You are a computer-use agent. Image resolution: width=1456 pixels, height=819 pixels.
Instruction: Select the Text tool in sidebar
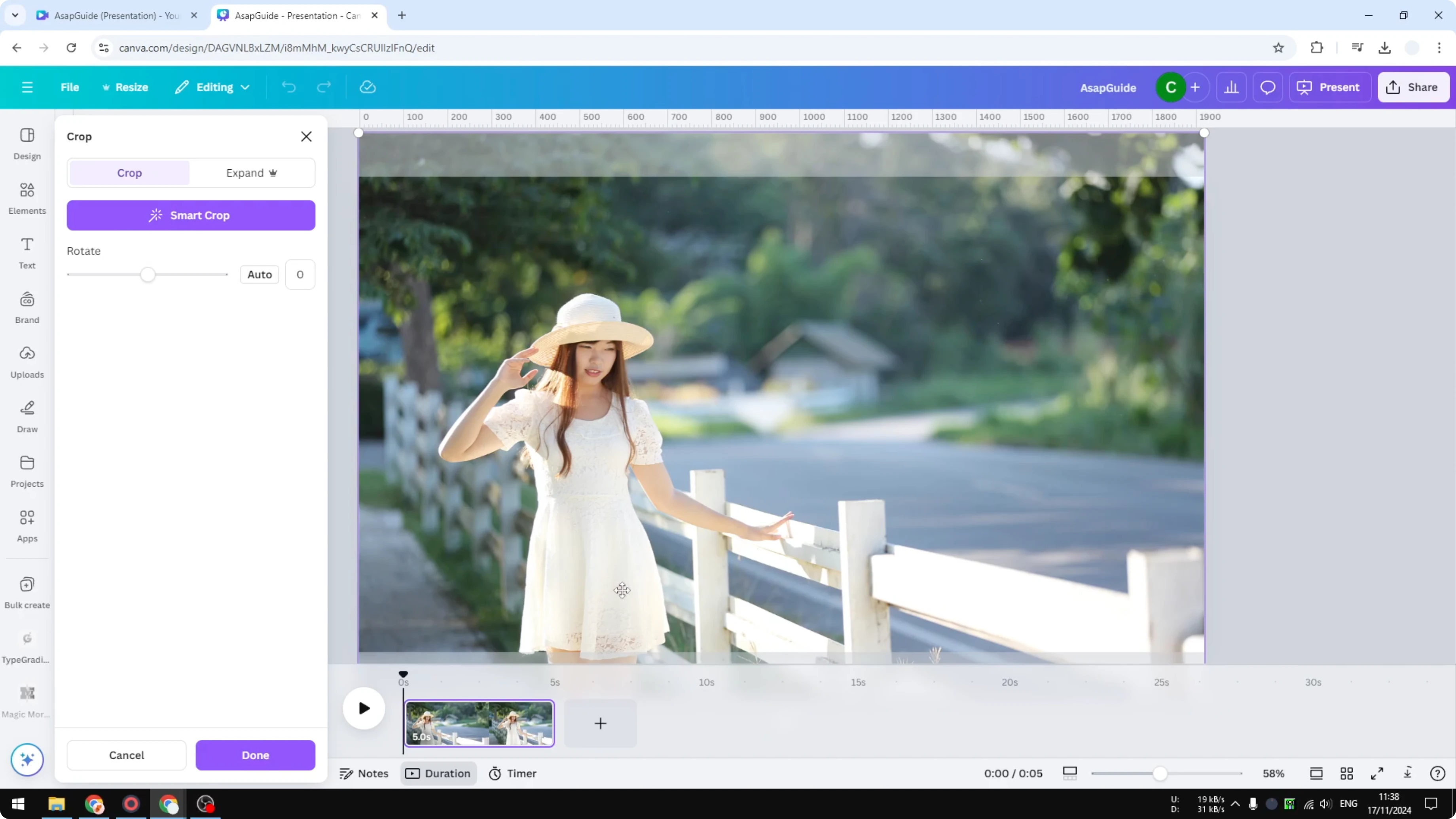coord(27,252)
